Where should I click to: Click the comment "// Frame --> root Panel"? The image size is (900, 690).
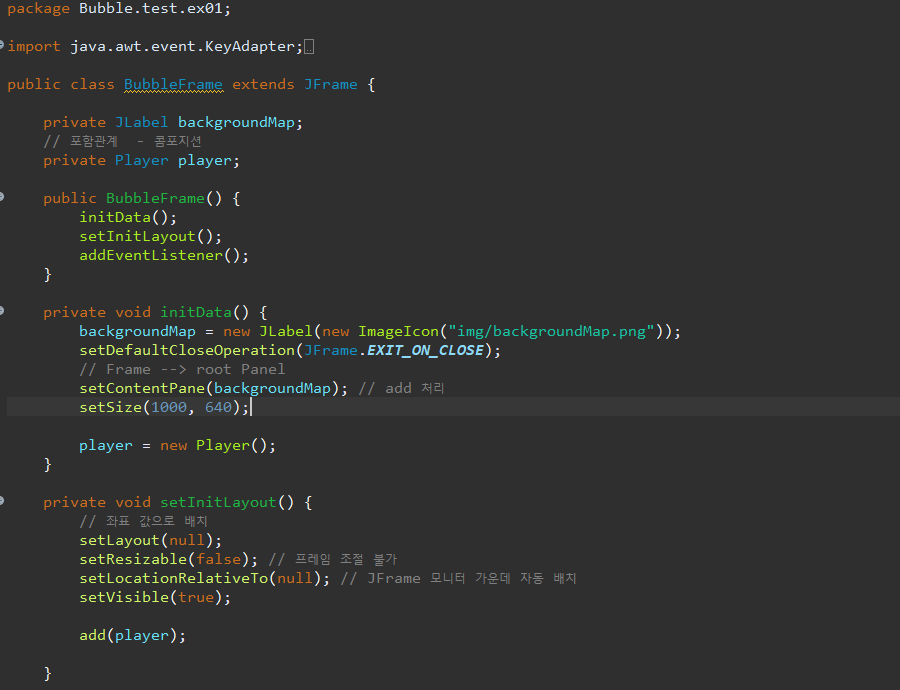182,370
